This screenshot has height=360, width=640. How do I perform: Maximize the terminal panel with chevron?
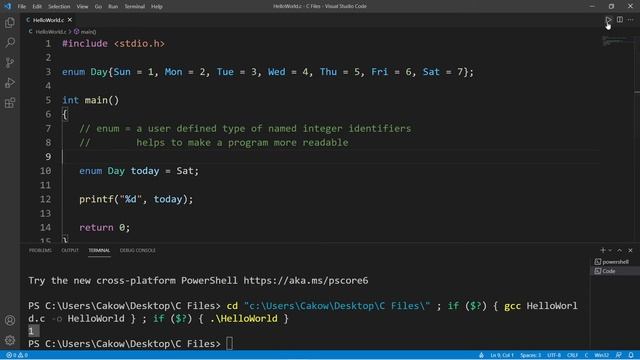coord(620,250)
